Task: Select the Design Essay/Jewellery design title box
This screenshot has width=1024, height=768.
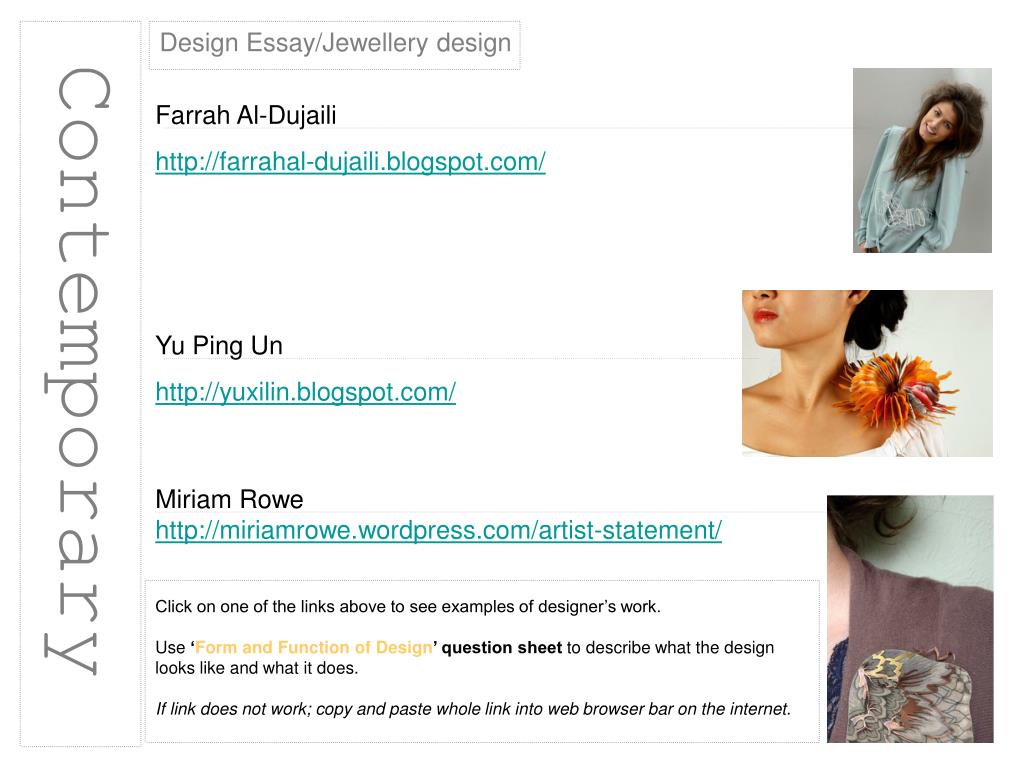Action: pyautogui.click(x=334, y=45)
